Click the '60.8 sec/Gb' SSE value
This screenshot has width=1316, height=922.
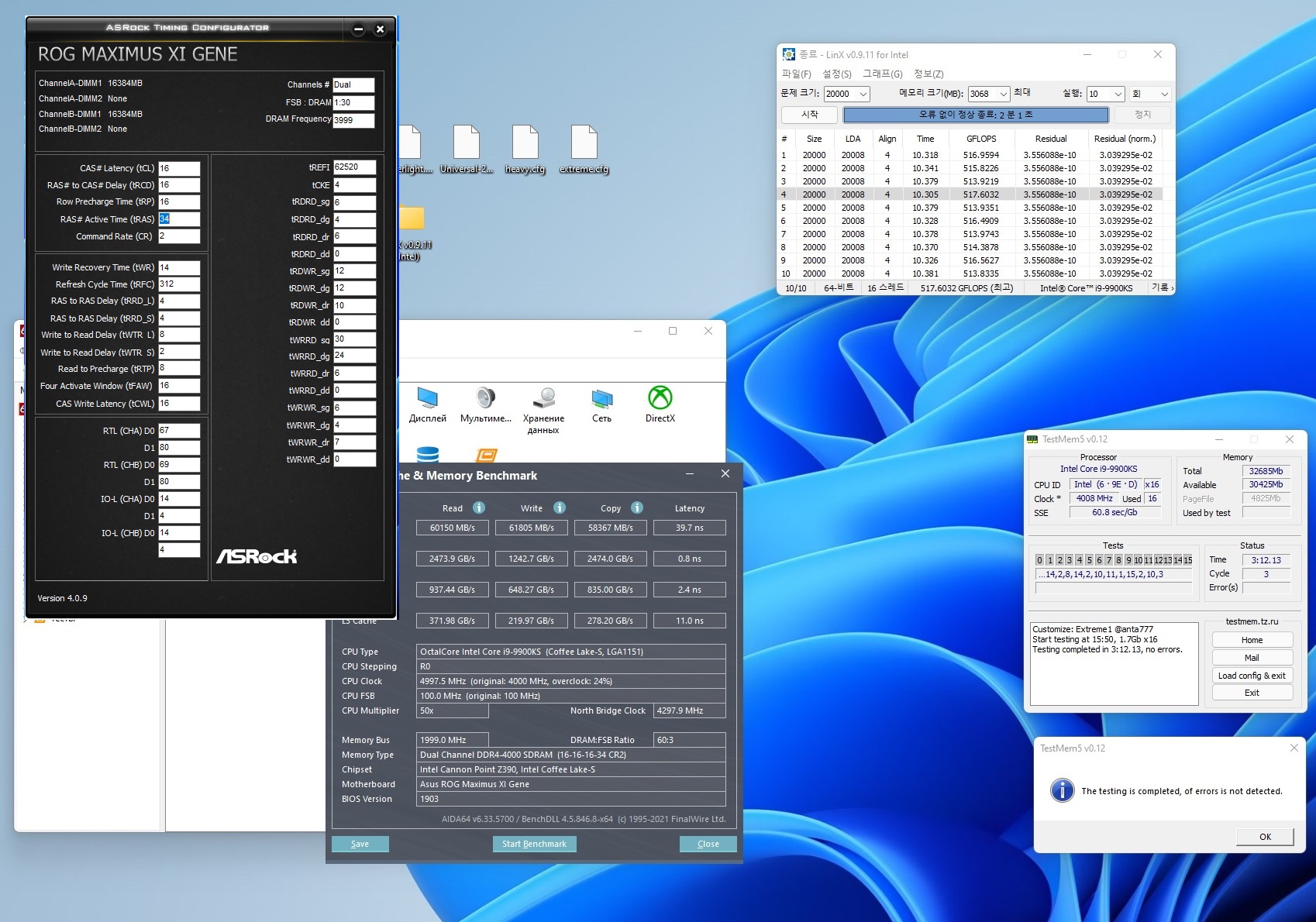(1114, 512)
